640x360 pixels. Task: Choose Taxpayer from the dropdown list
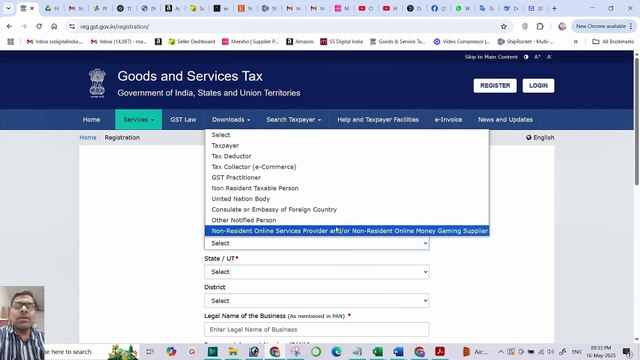[x=347, y=145]
